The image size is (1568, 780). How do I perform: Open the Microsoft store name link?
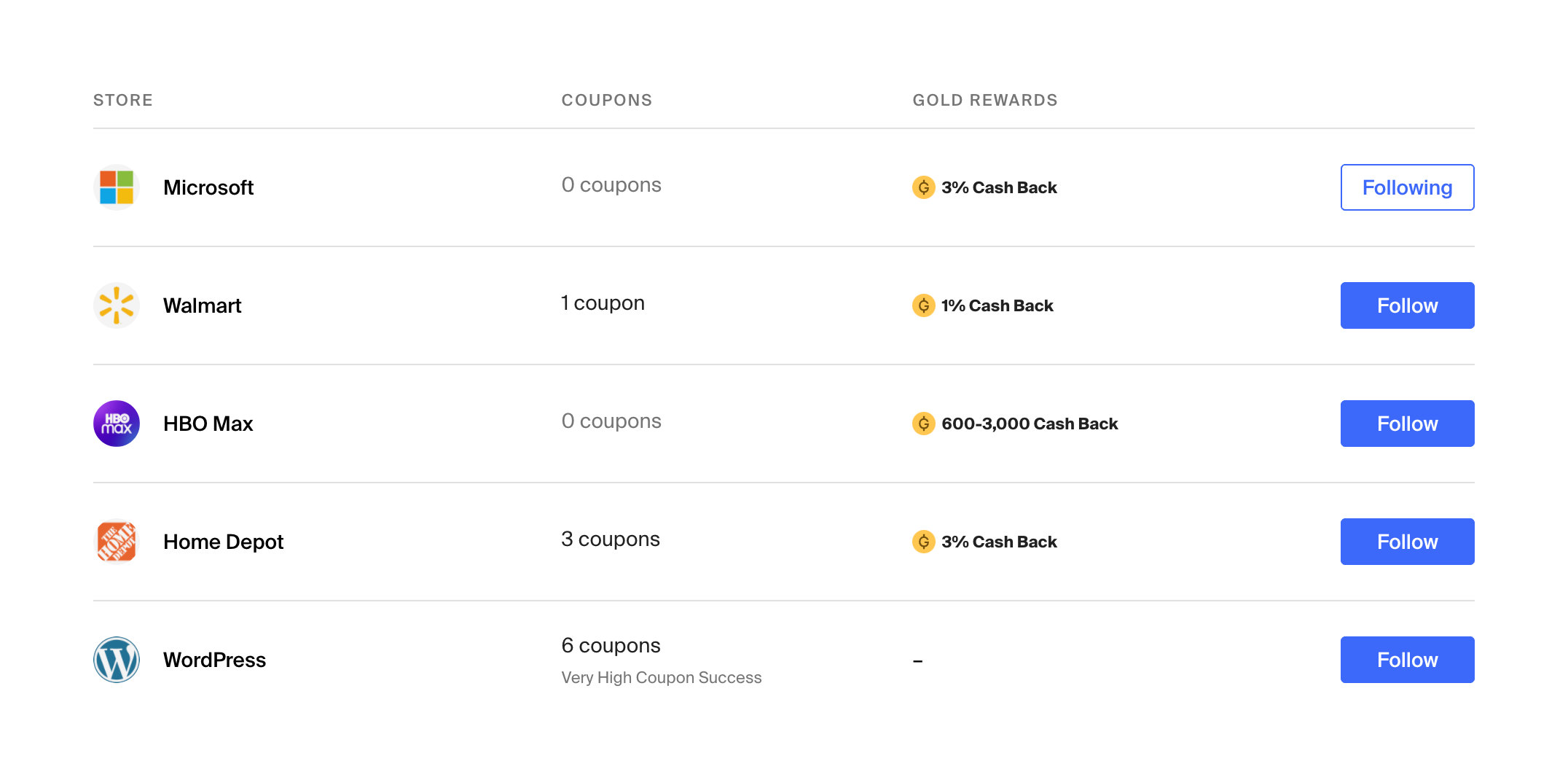pyautogui.click(x=208, y=187)
